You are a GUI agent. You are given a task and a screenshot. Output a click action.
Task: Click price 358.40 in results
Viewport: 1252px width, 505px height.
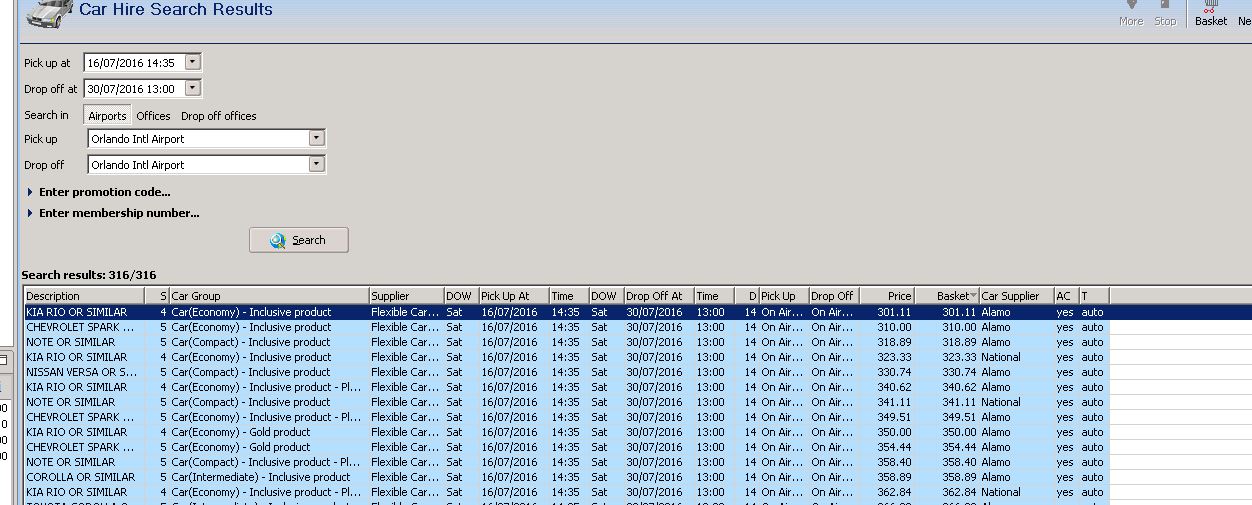point(894,462)
